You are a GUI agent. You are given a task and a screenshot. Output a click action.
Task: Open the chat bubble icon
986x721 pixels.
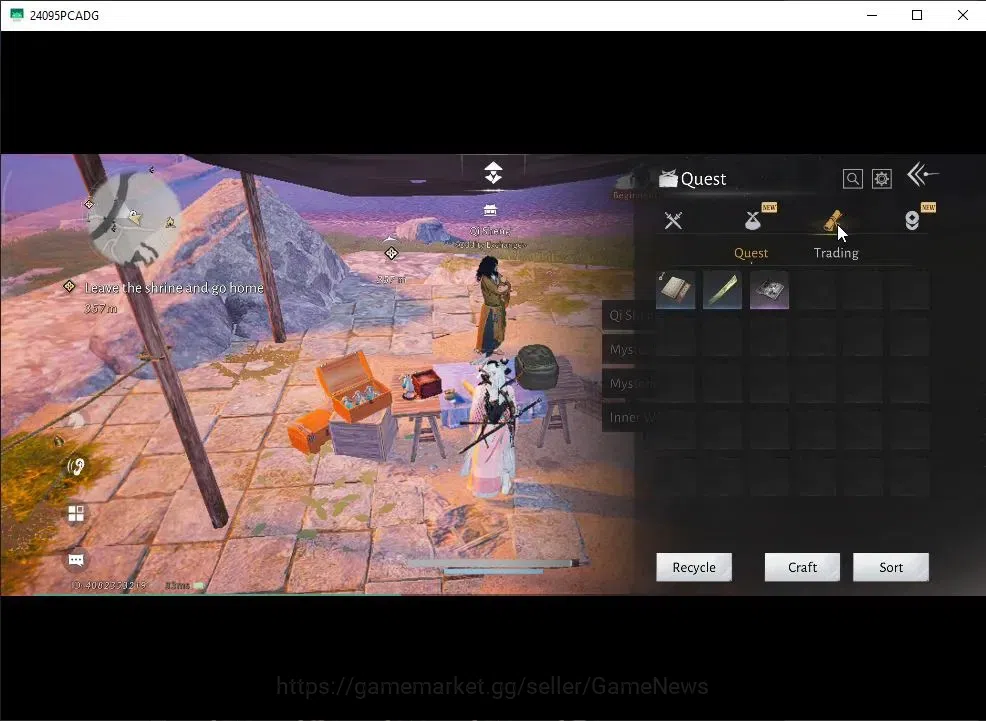pos(76,559)
